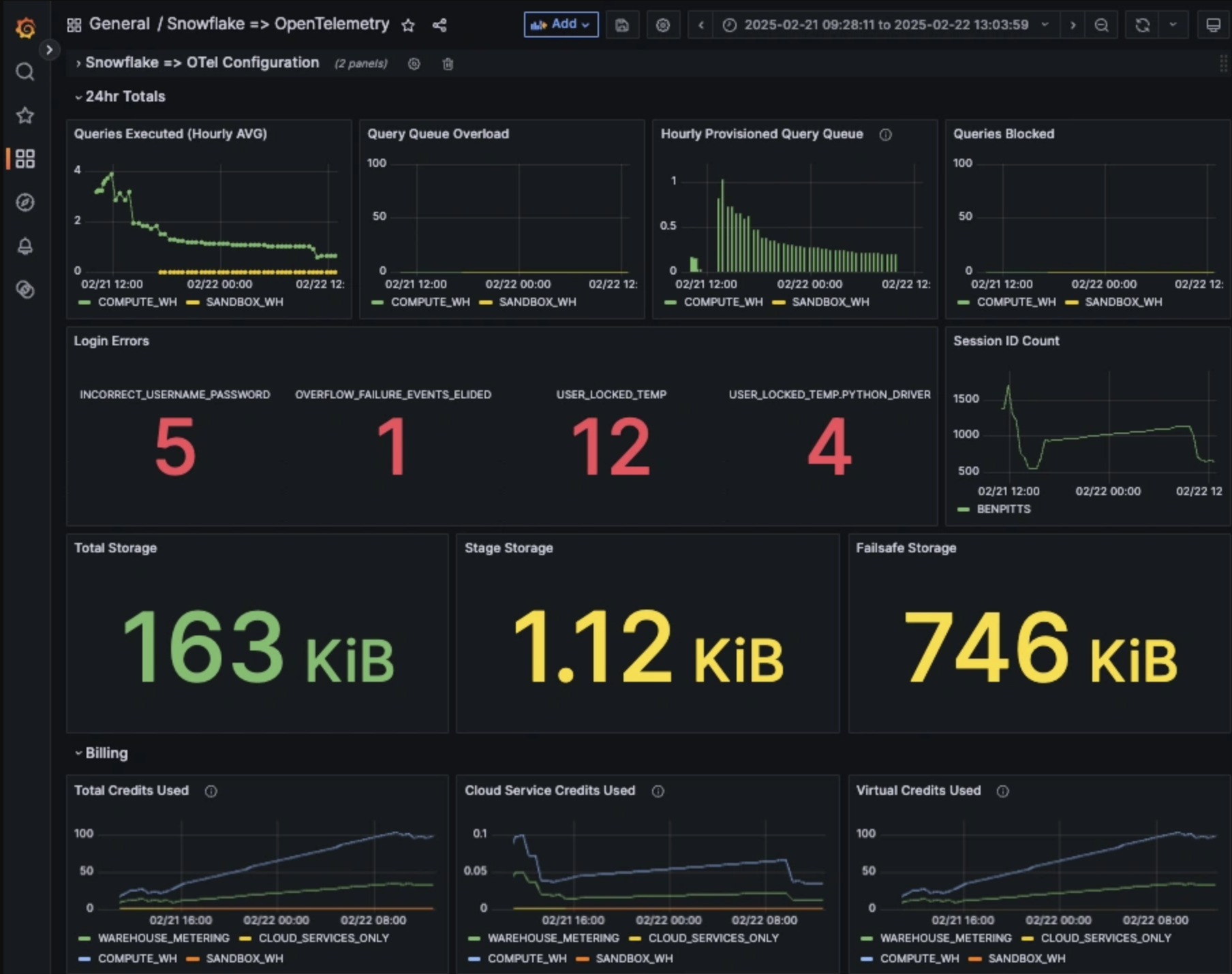Delete the OTel Configuration row
Screen dimensions: 1232x974
tap(448, 64)
